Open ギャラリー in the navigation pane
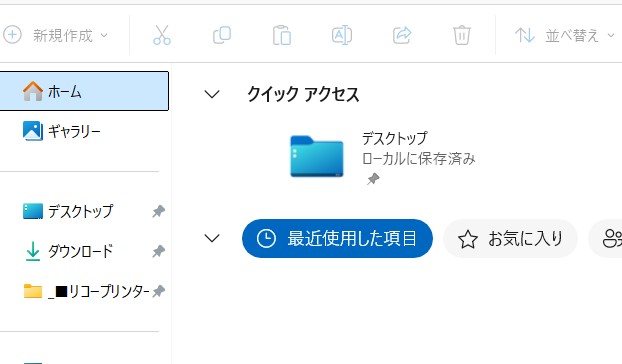This screenshot has width=622, height=364. (x=74, y=131)
